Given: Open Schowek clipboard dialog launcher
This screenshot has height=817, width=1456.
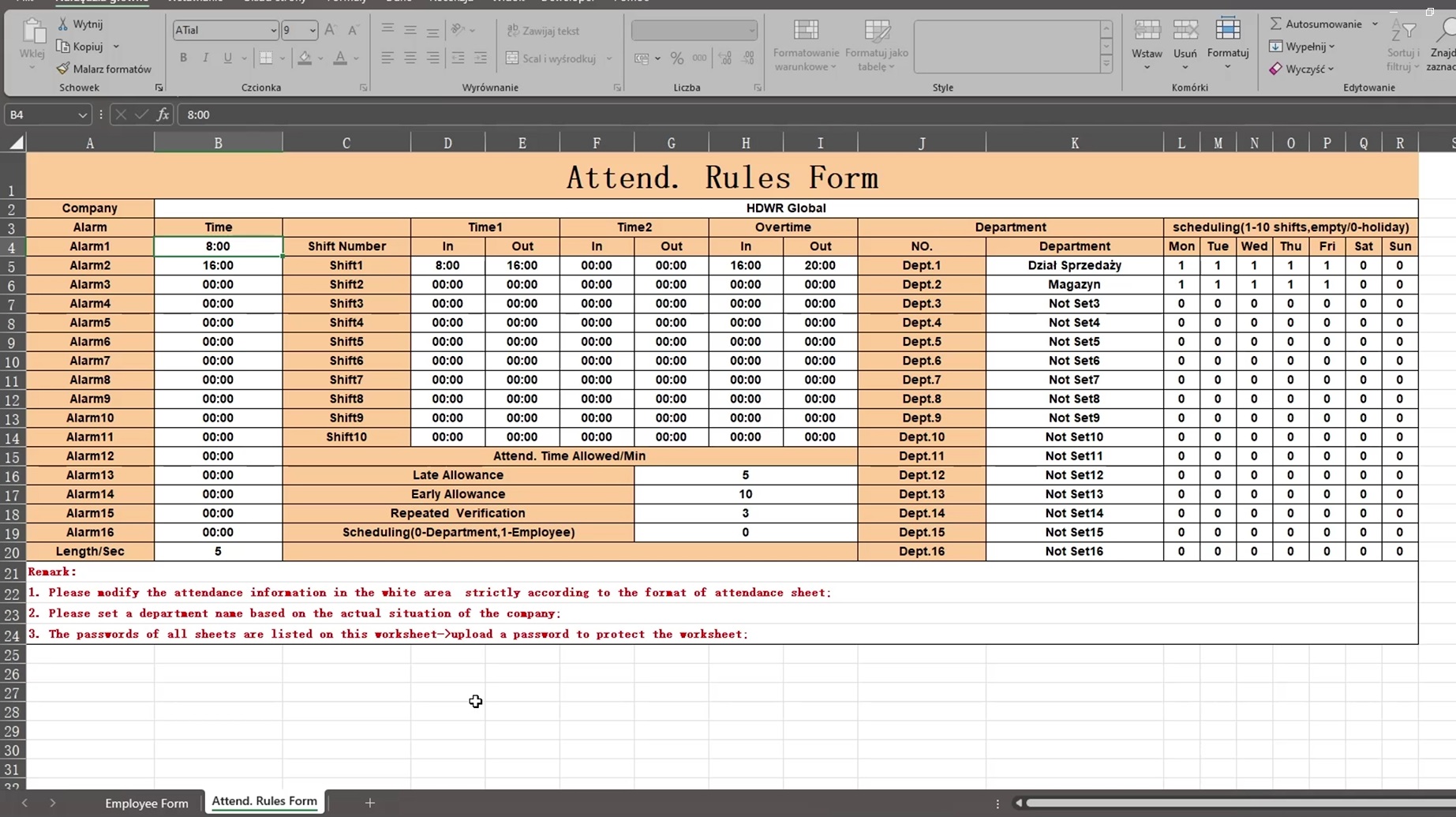Looking at the screenshot, I should click(x=159, y=88).
